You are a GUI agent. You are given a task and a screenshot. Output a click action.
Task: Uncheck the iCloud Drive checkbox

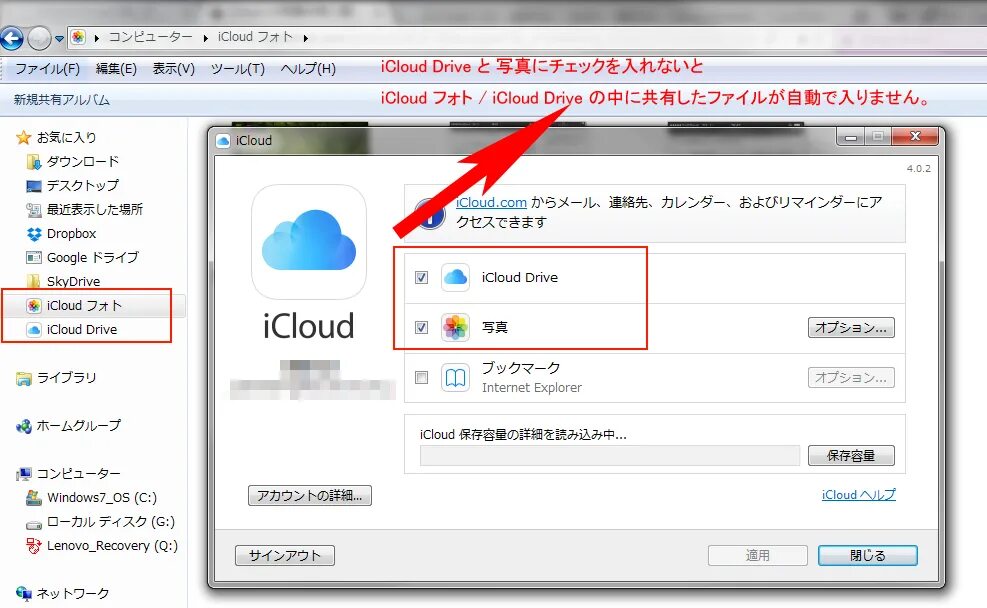[422, 277]
